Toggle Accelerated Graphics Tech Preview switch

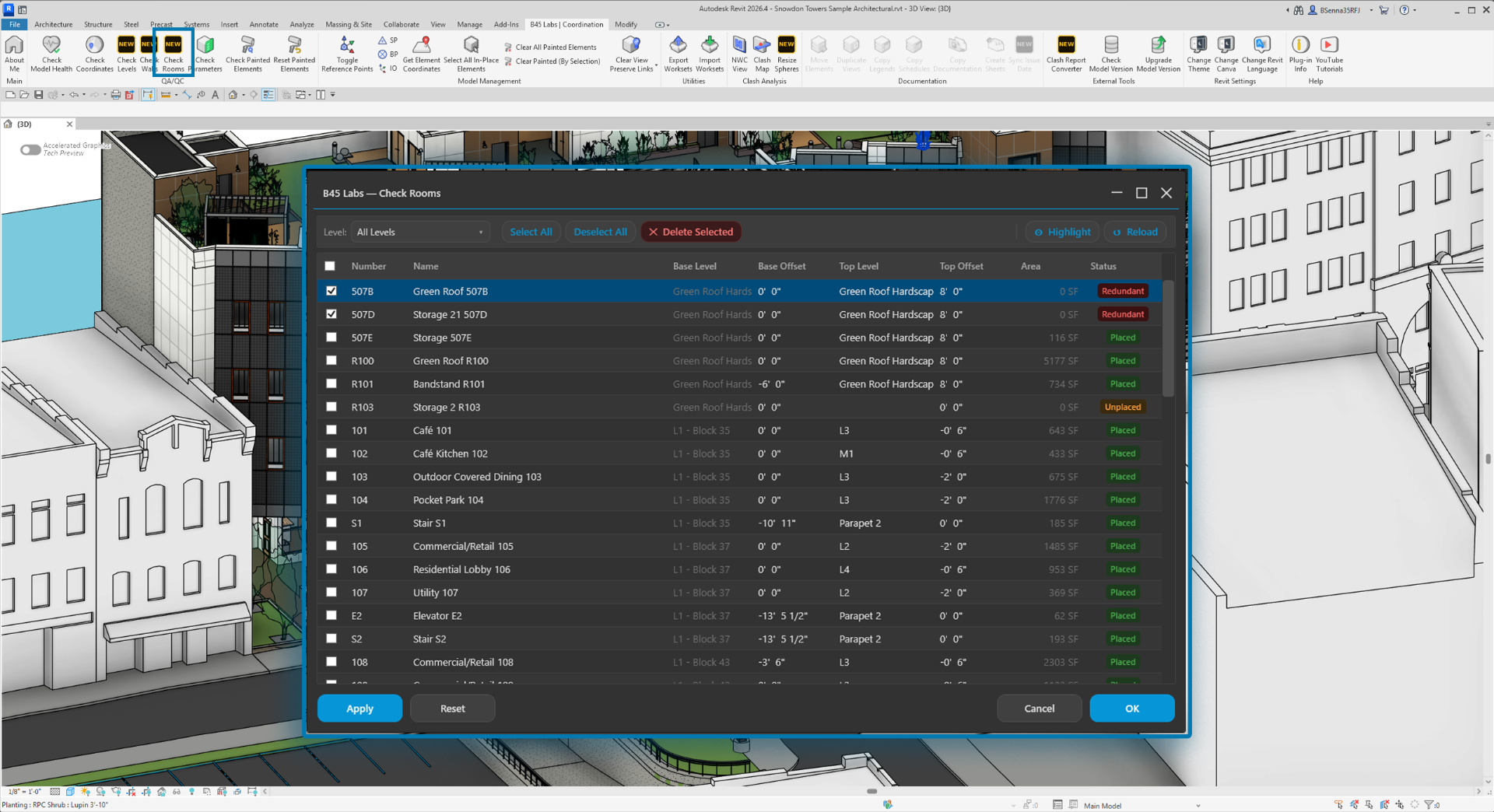point(30,149)
